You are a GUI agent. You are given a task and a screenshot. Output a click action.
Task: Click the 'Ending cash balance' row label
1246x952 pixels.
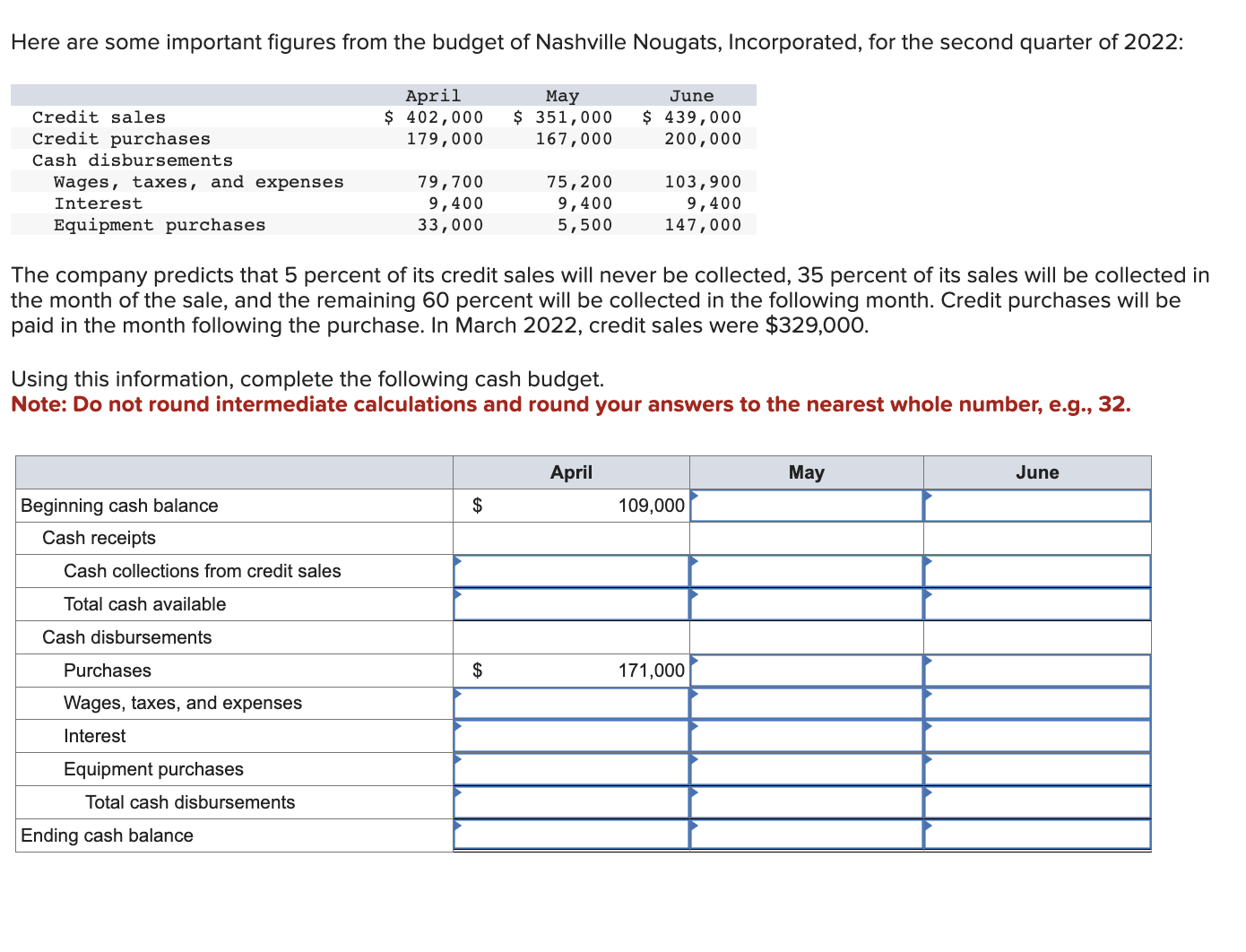point(107,835)
